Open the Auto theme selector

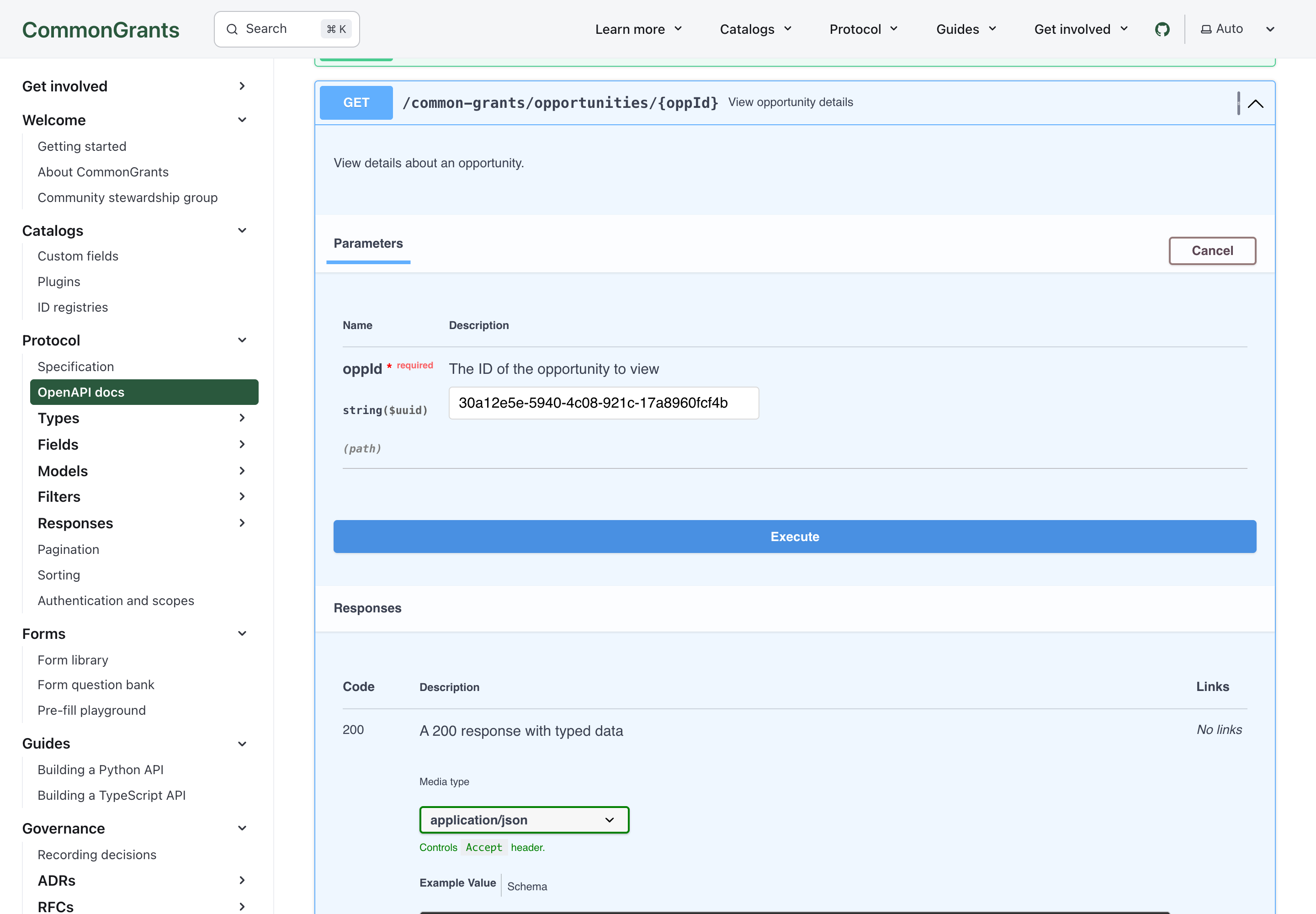tap(1237, 29)
